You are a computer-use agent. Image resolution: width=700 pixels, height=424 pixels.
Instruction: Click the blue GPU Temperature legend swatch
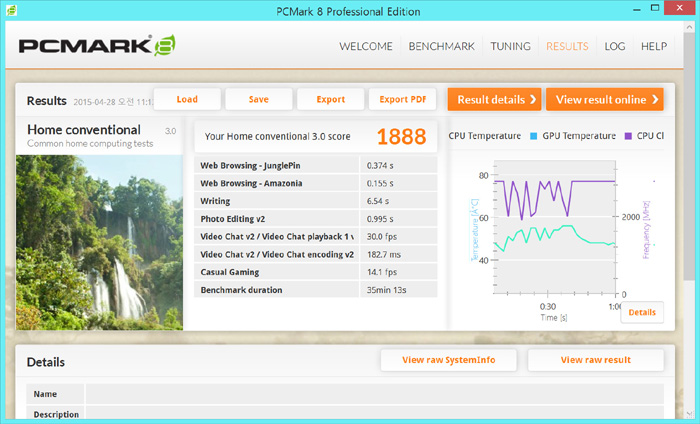tap(533, 136)
